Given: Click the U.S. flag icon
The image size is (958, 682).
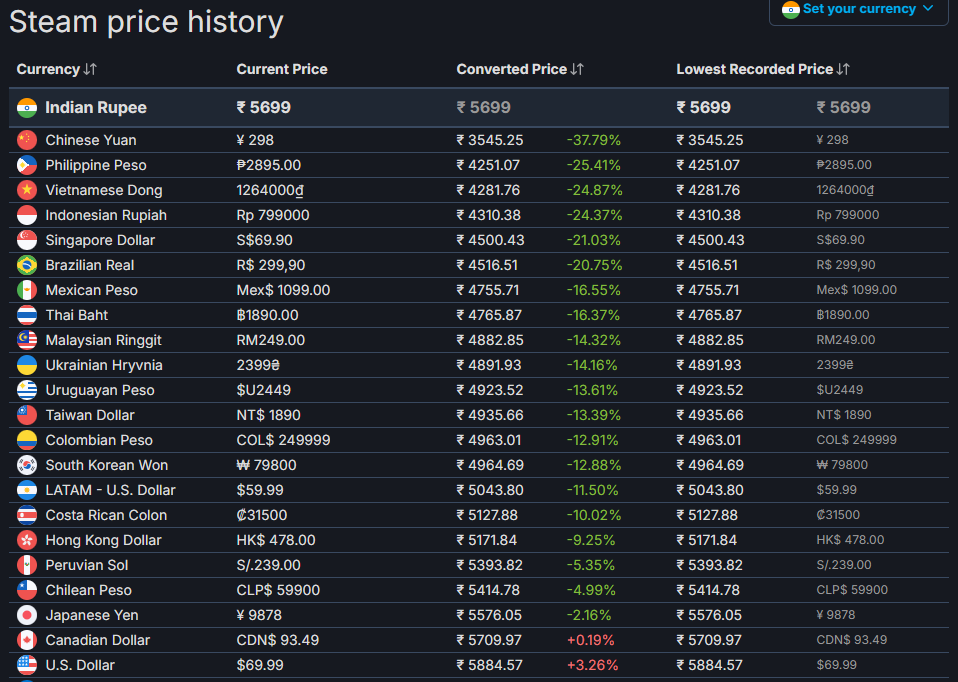Looking at the screenshot, I should click(x=27, y=665).
